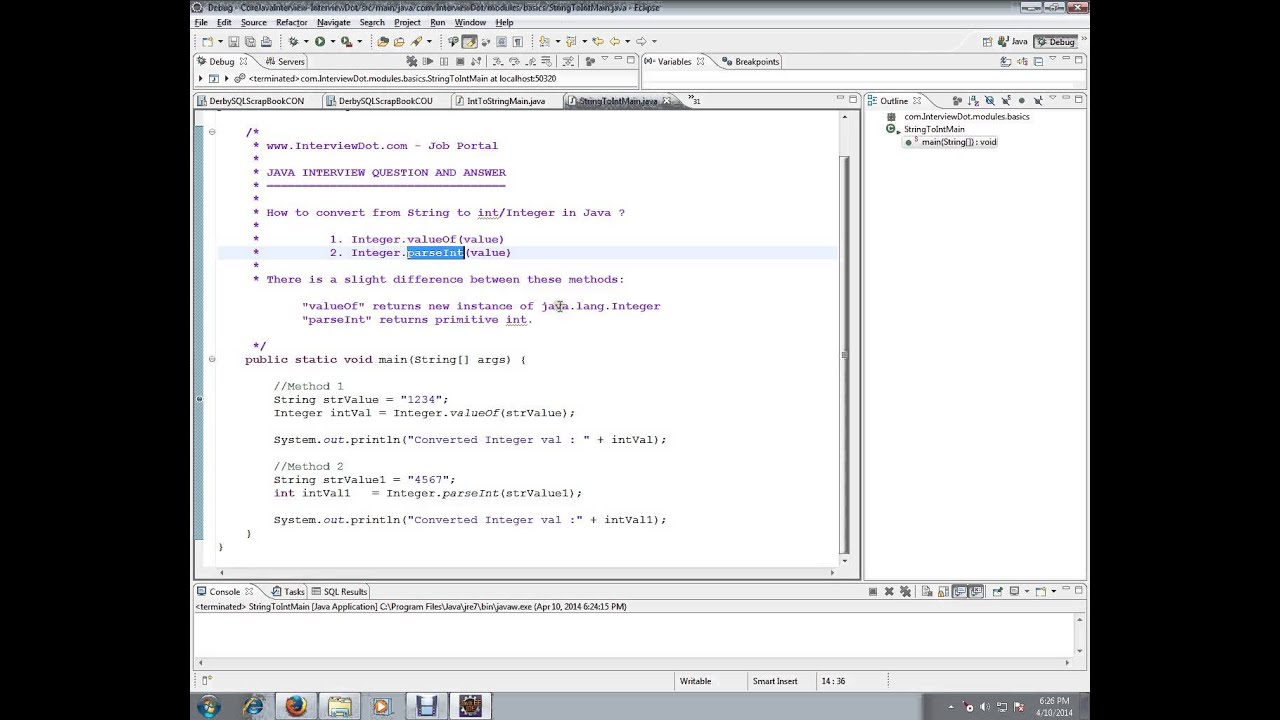Click Open Perspective icon
Viewport: 1280px width, 720px height.
pyautogui.click(x=987, y=41)
